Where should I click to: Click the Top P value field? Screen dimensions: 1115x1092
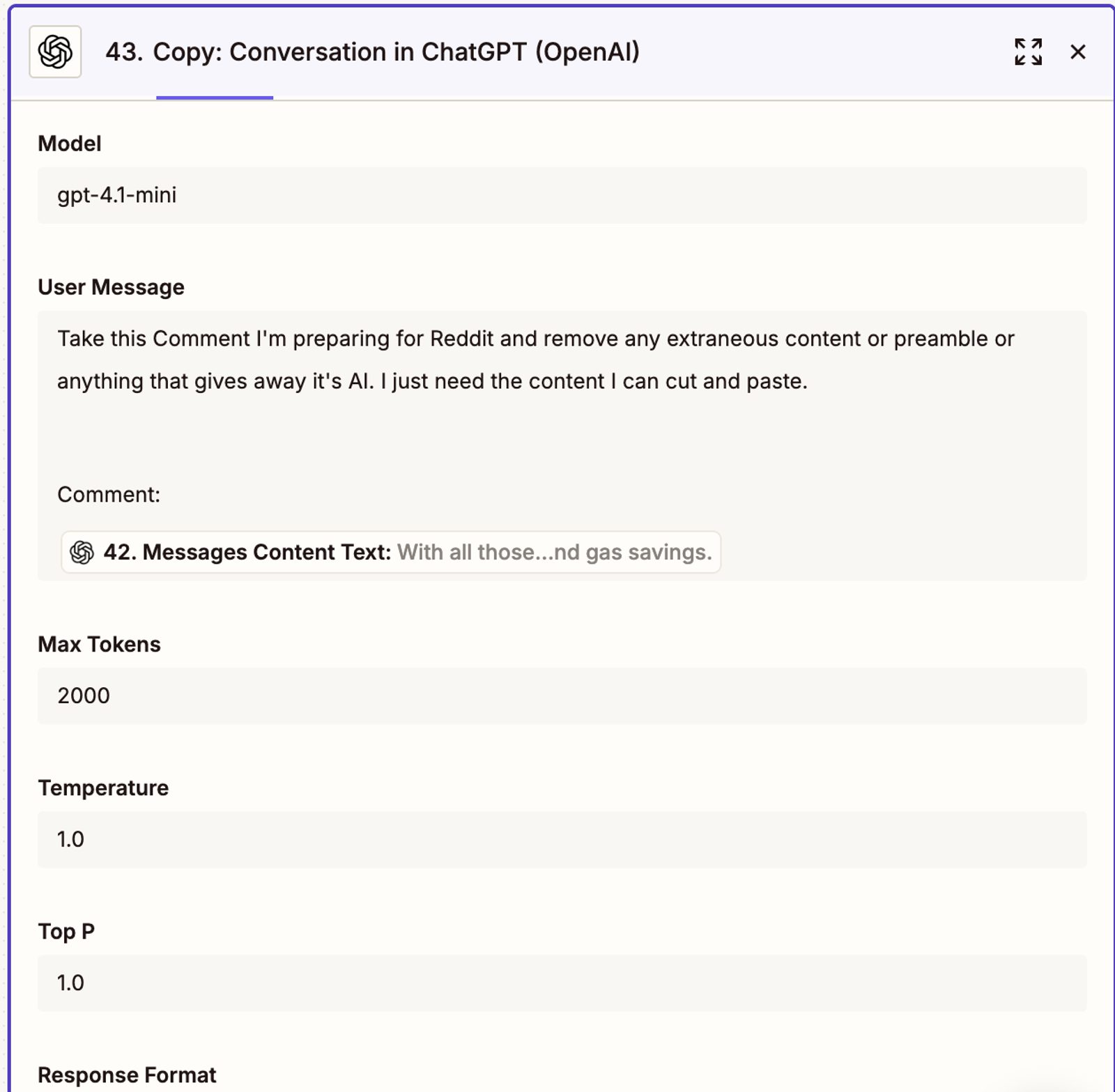tap(562, 983)
